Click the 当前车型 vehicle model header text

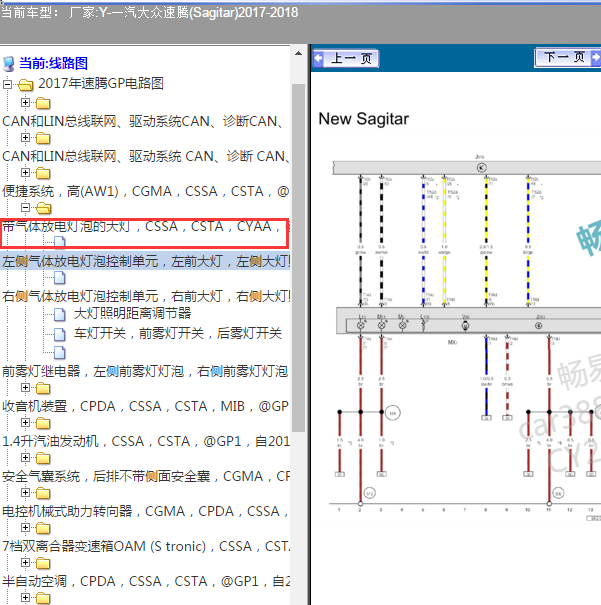[150, 13]
